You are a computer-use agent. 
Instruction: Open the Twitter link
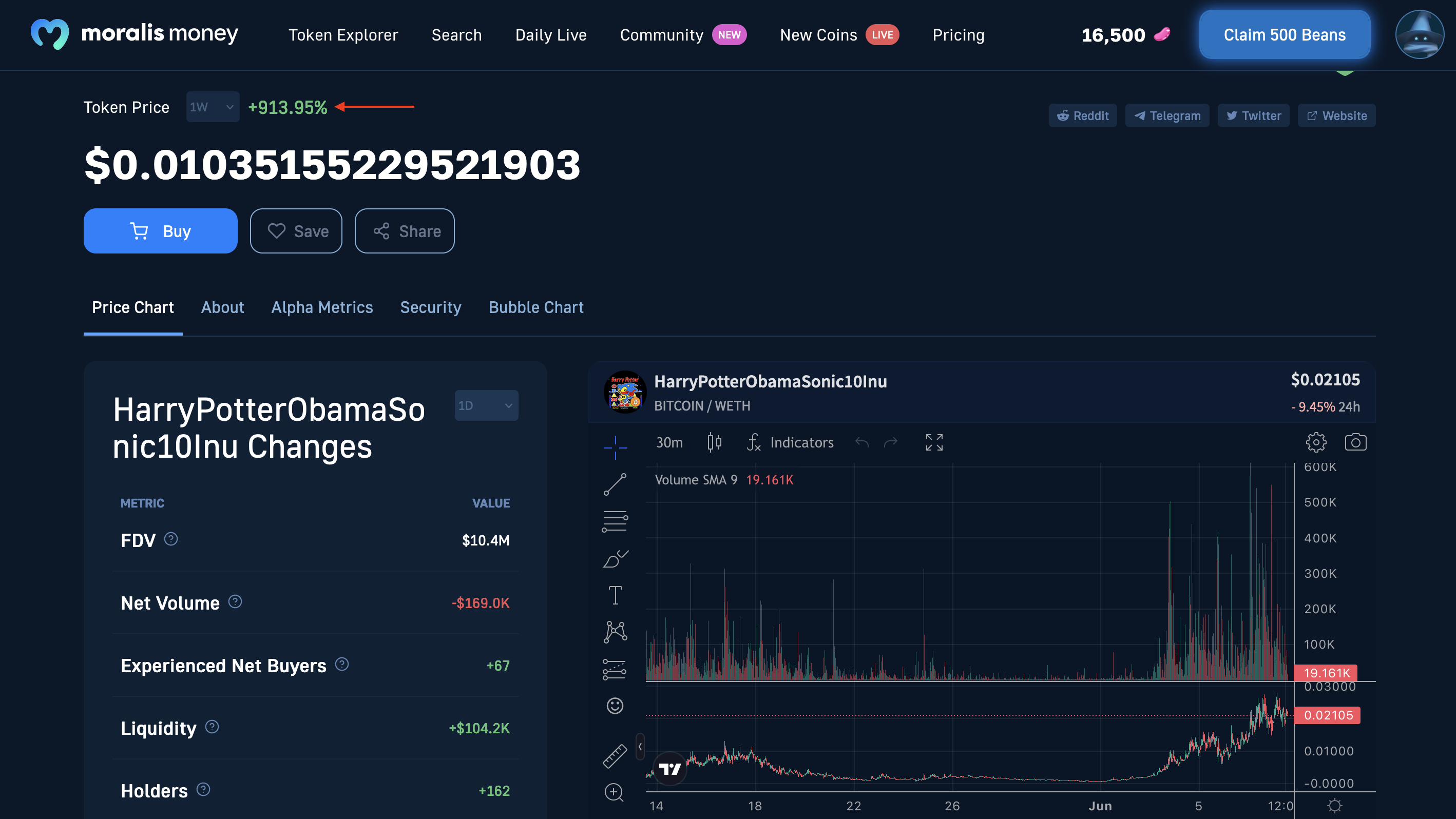click(1254, 116)
